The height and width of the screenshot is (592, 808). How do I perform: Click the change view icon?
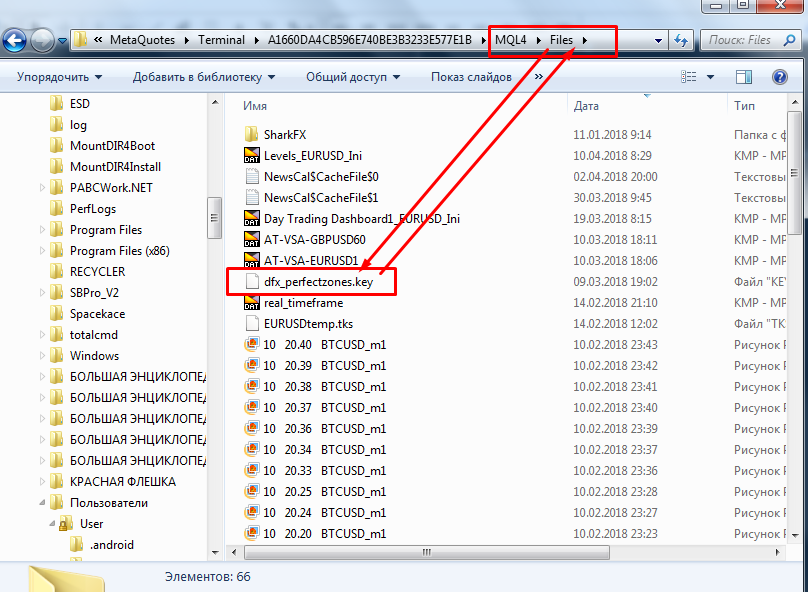688,77
